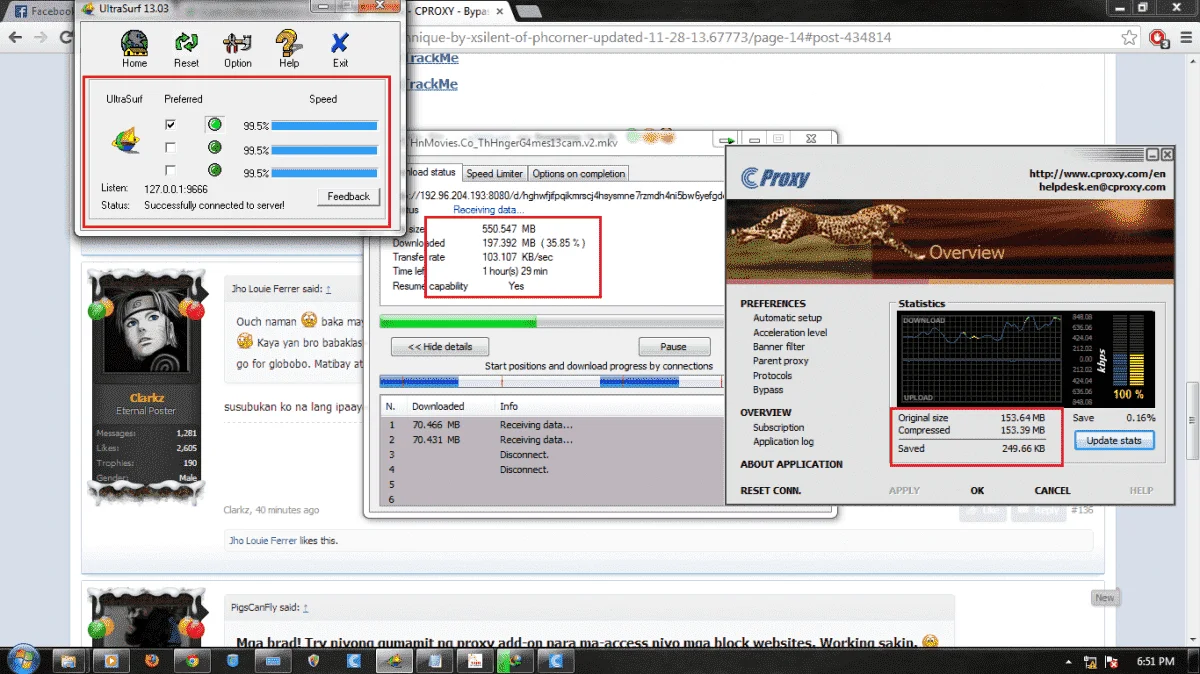
Task: Check the middle Preferred server checkbox
Action: pos(171,148)
